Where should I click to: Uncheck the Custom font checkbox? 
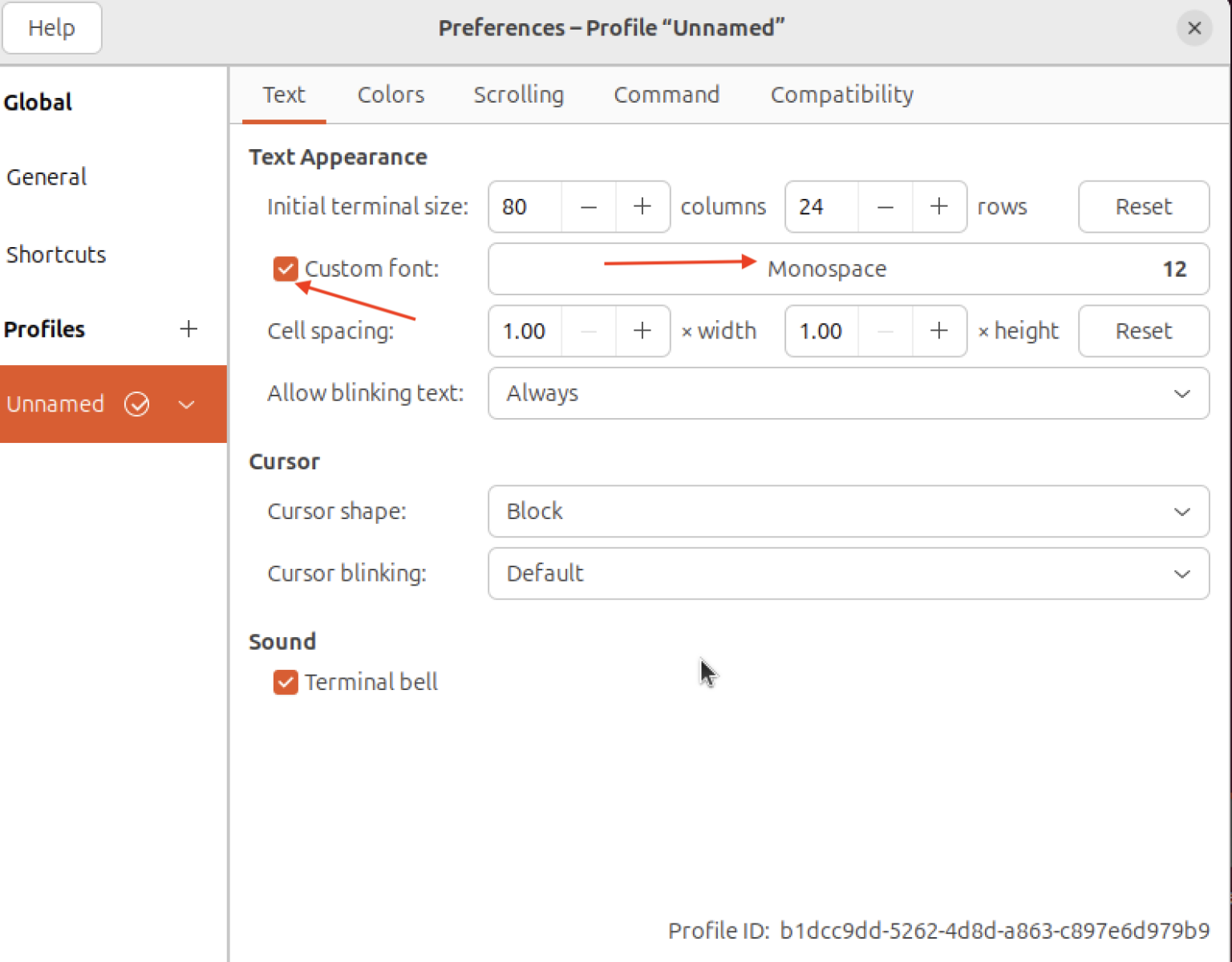point(286,269)
